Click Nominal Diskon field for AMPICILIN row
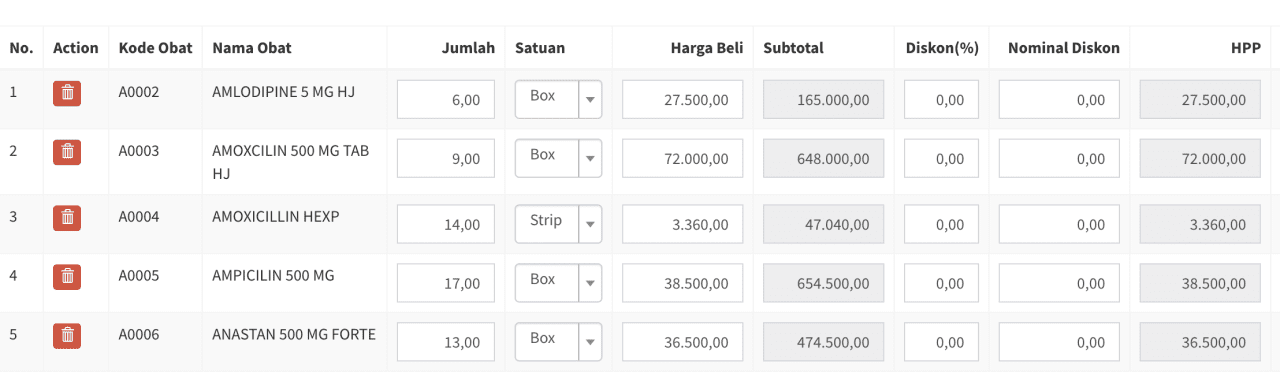 pyautogui.click(x=1059, y=283)
